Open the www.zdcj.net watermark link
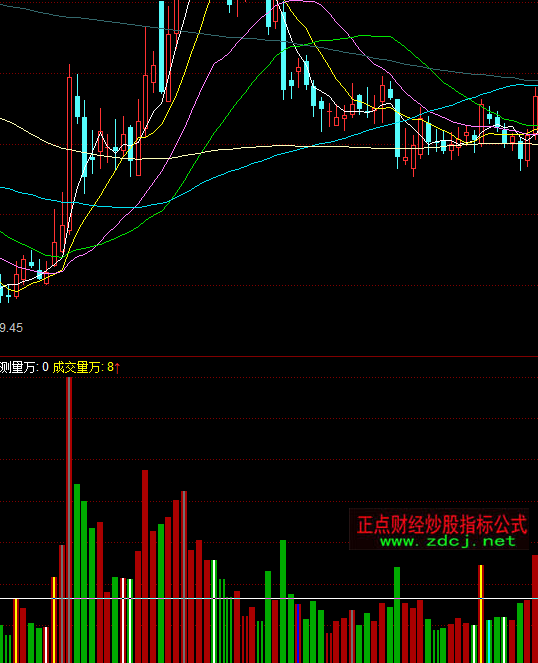The width and height of the screenshot is (538, 663). [x=448, y=541]
